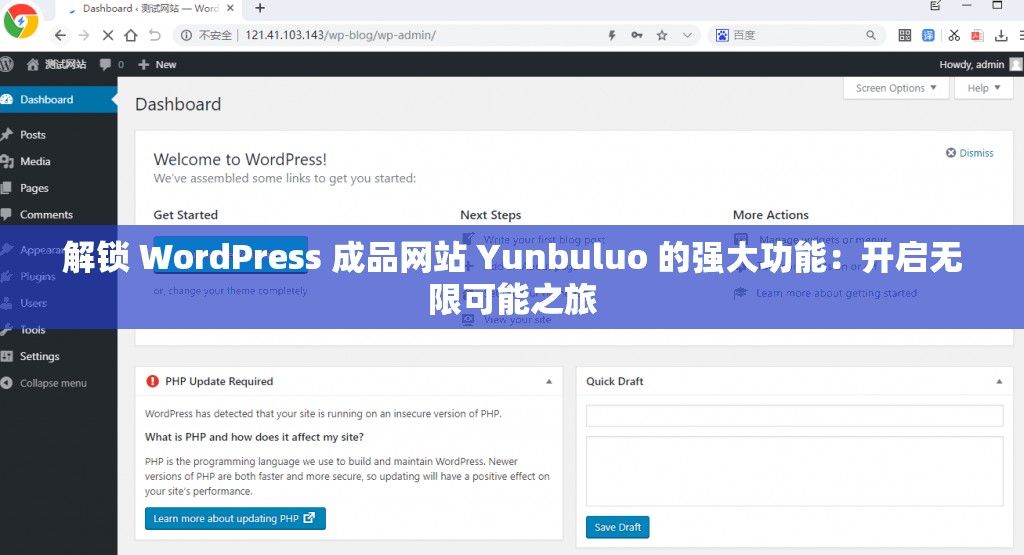Click the Media sidebar icon

(x=7, y=161)
